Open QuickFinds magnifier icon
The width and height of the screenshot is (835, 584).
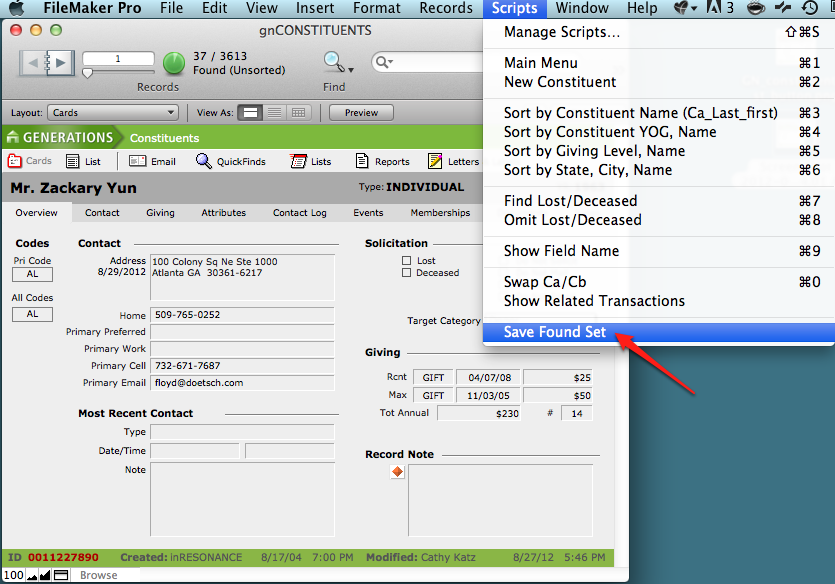(x=204, y=161)
